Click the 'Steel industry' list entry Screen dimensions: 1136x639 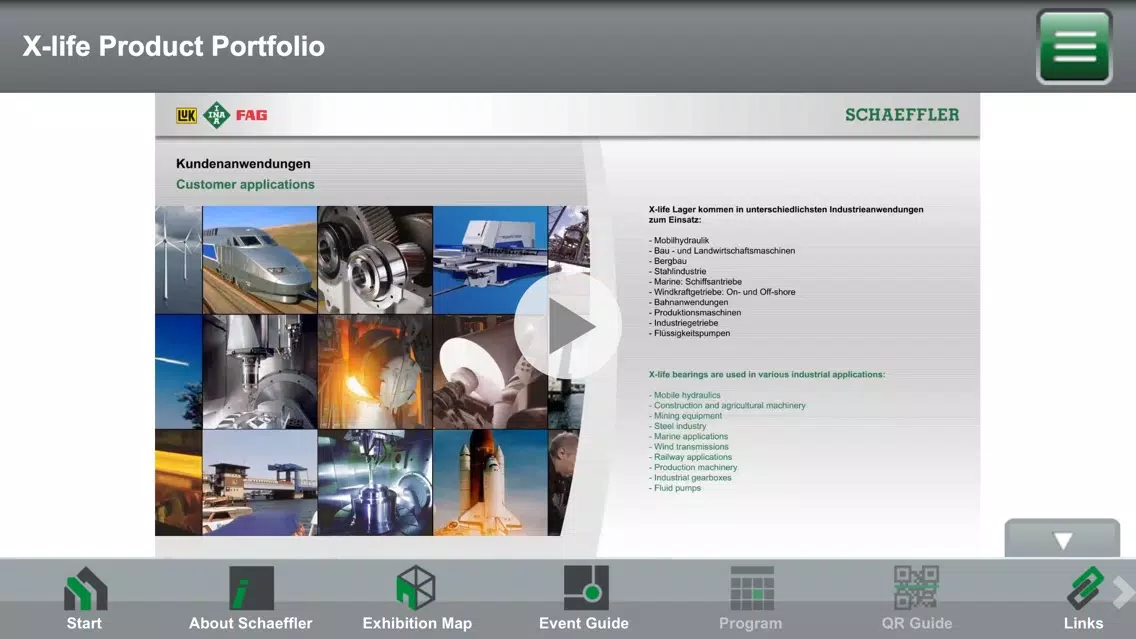[x=677, y=426]
